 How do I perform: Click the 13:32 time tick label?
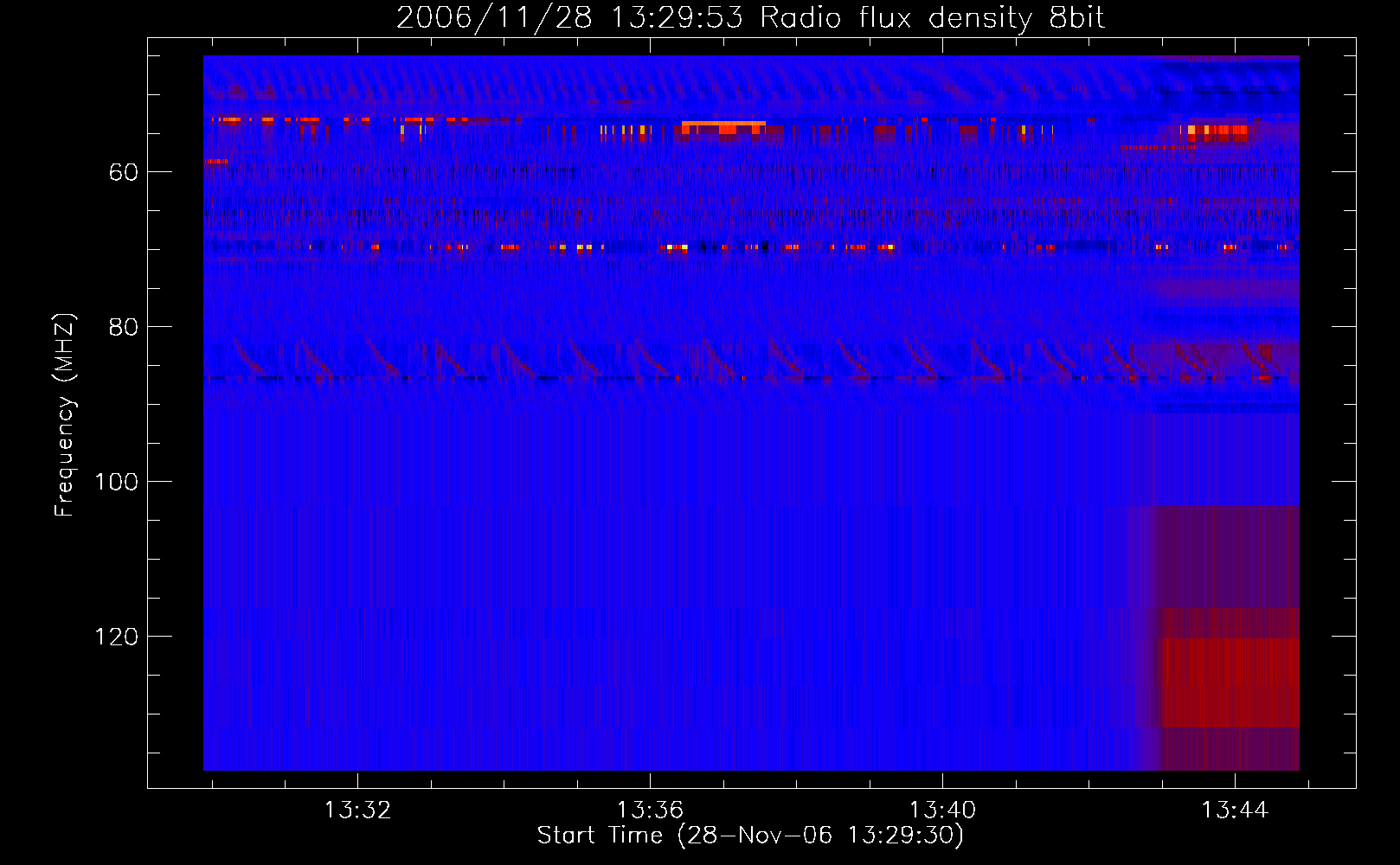(357, 810)
